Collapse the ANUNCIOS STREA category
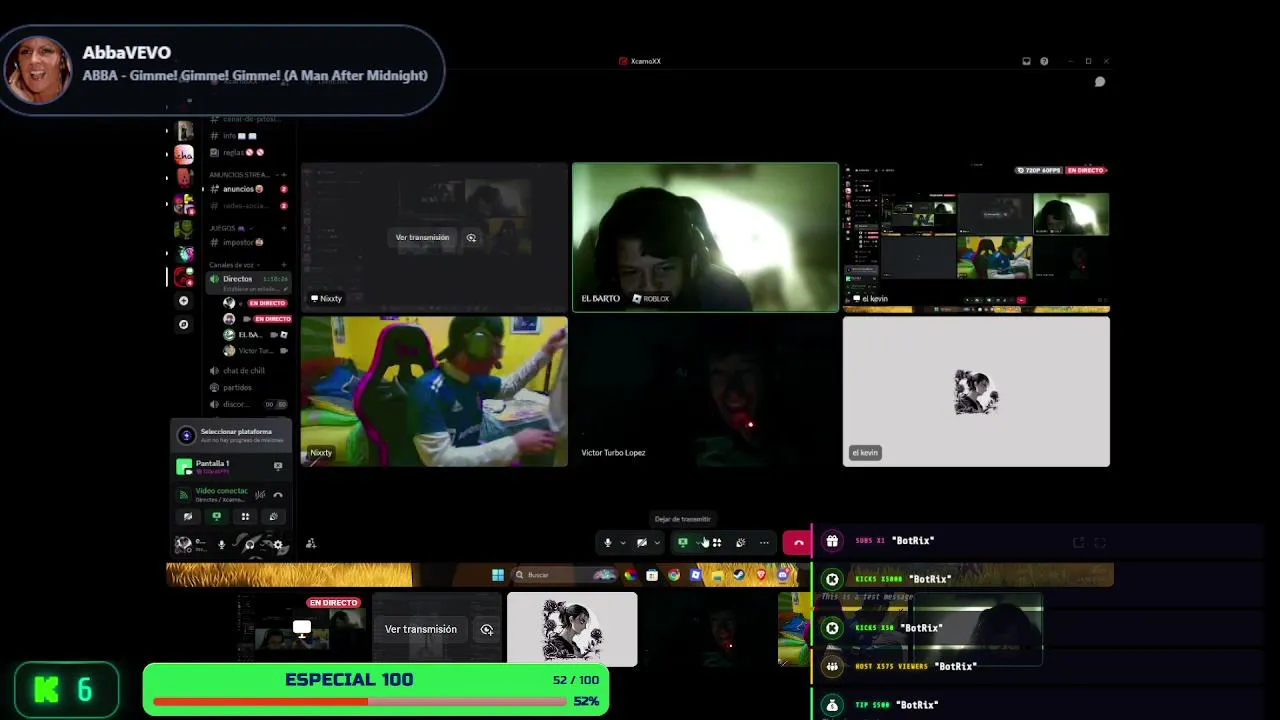This screenshot has height=720, width=1280. pyautogui.click(x=238, y=174)
